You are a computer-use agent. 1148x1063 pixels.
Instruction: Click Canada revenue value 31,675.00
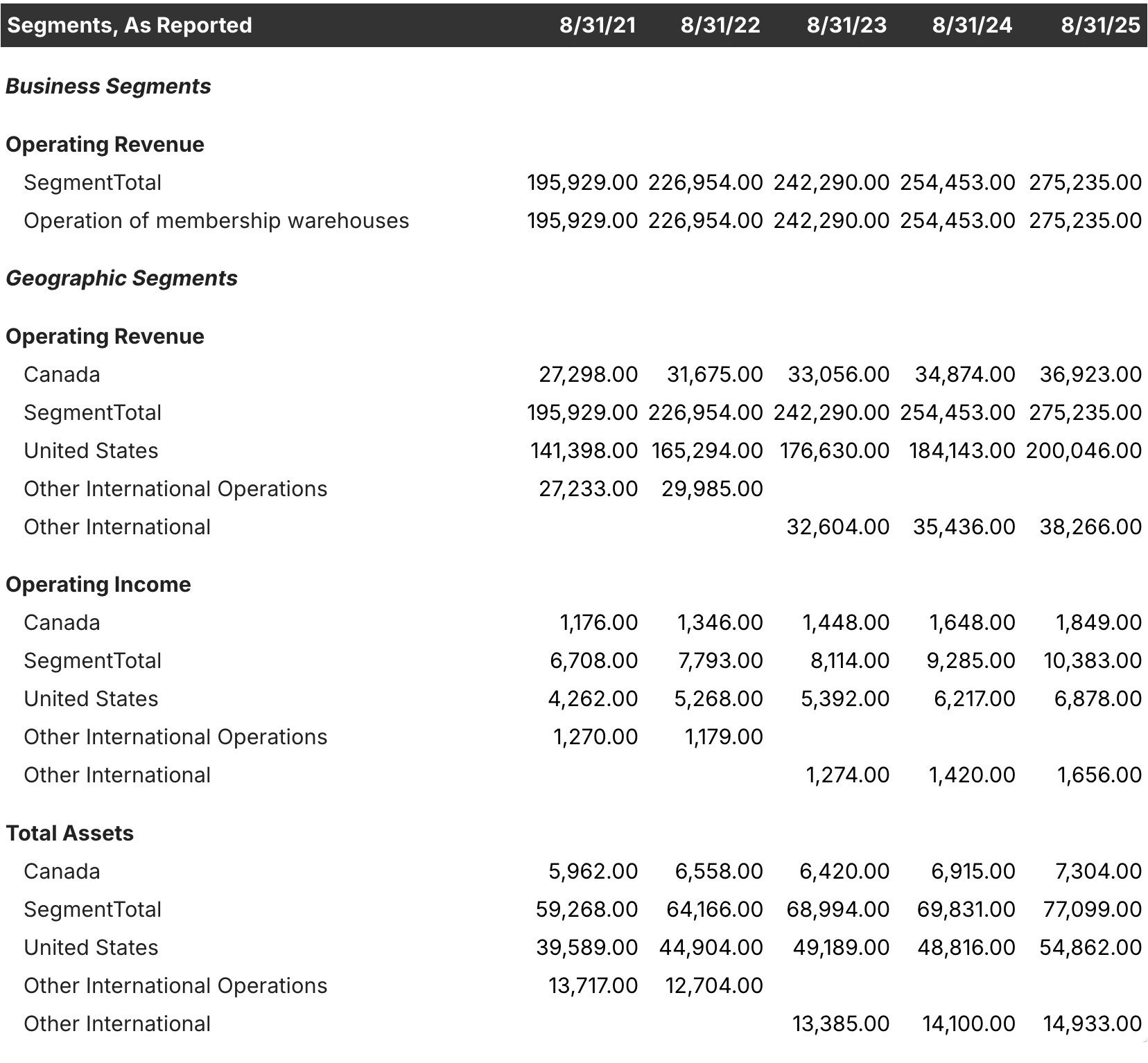click(715, 375)
